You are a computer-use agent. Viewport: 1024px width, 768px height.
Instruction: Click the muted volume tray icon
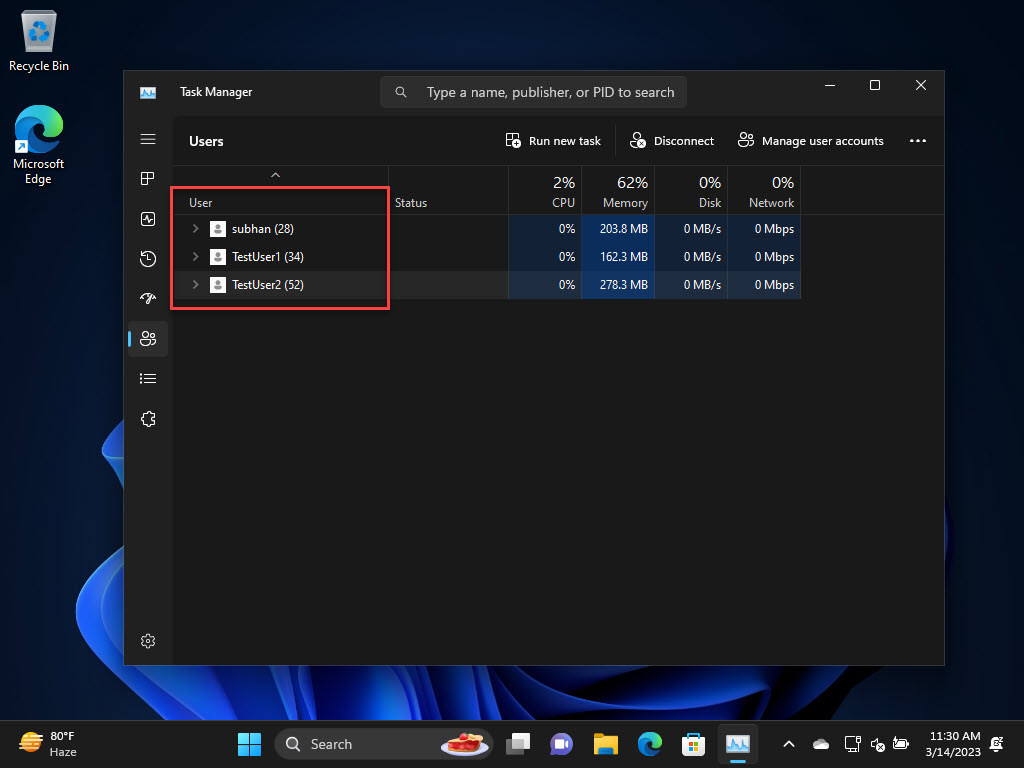[877, 744]
